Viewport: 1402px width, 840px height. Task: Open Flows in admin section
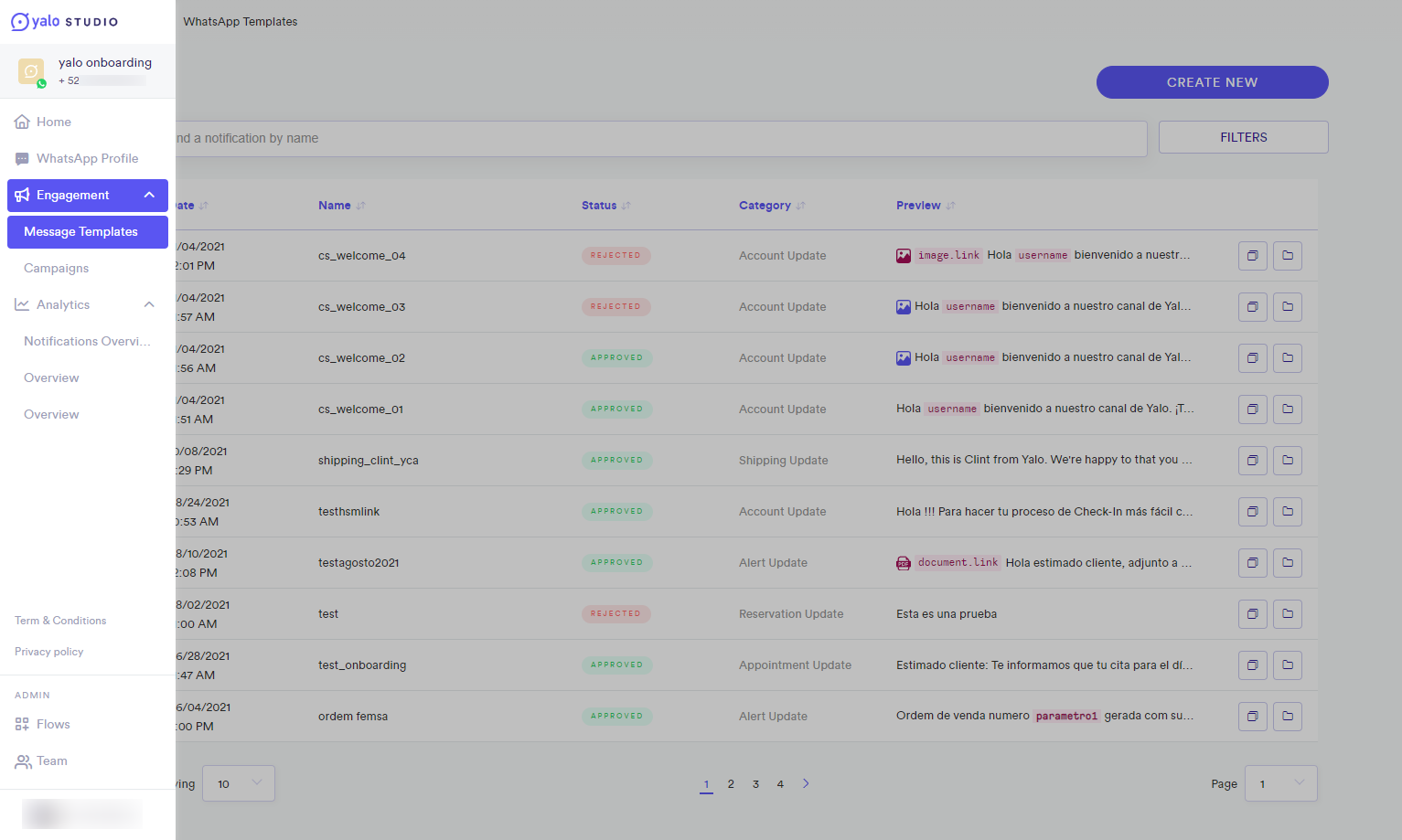coord(53,724)
